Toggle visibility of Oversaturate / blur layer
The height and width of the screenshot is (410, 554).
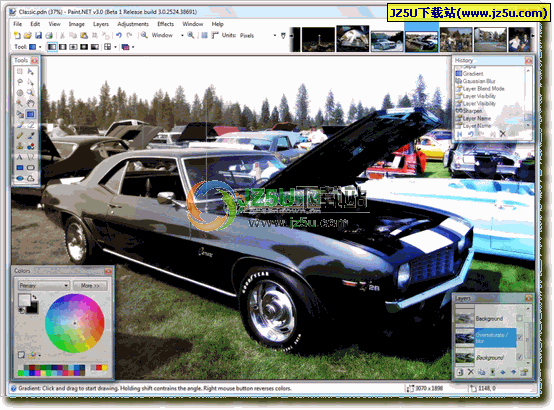tap(519, 338)
